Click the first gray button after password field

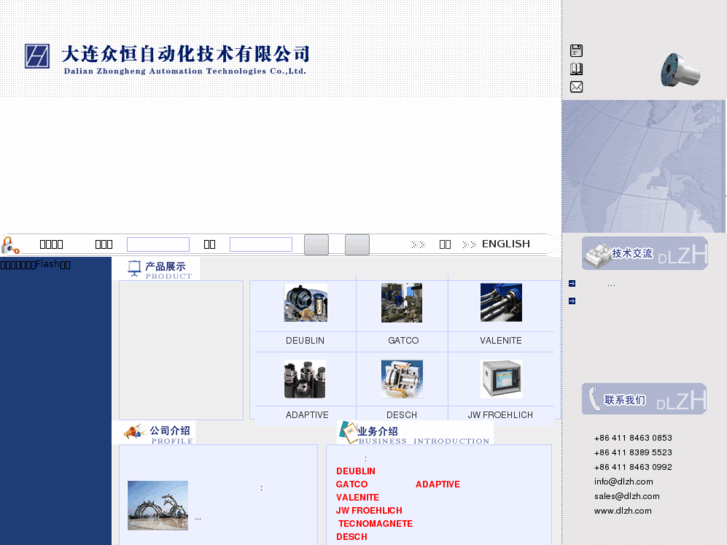[316, 244]
